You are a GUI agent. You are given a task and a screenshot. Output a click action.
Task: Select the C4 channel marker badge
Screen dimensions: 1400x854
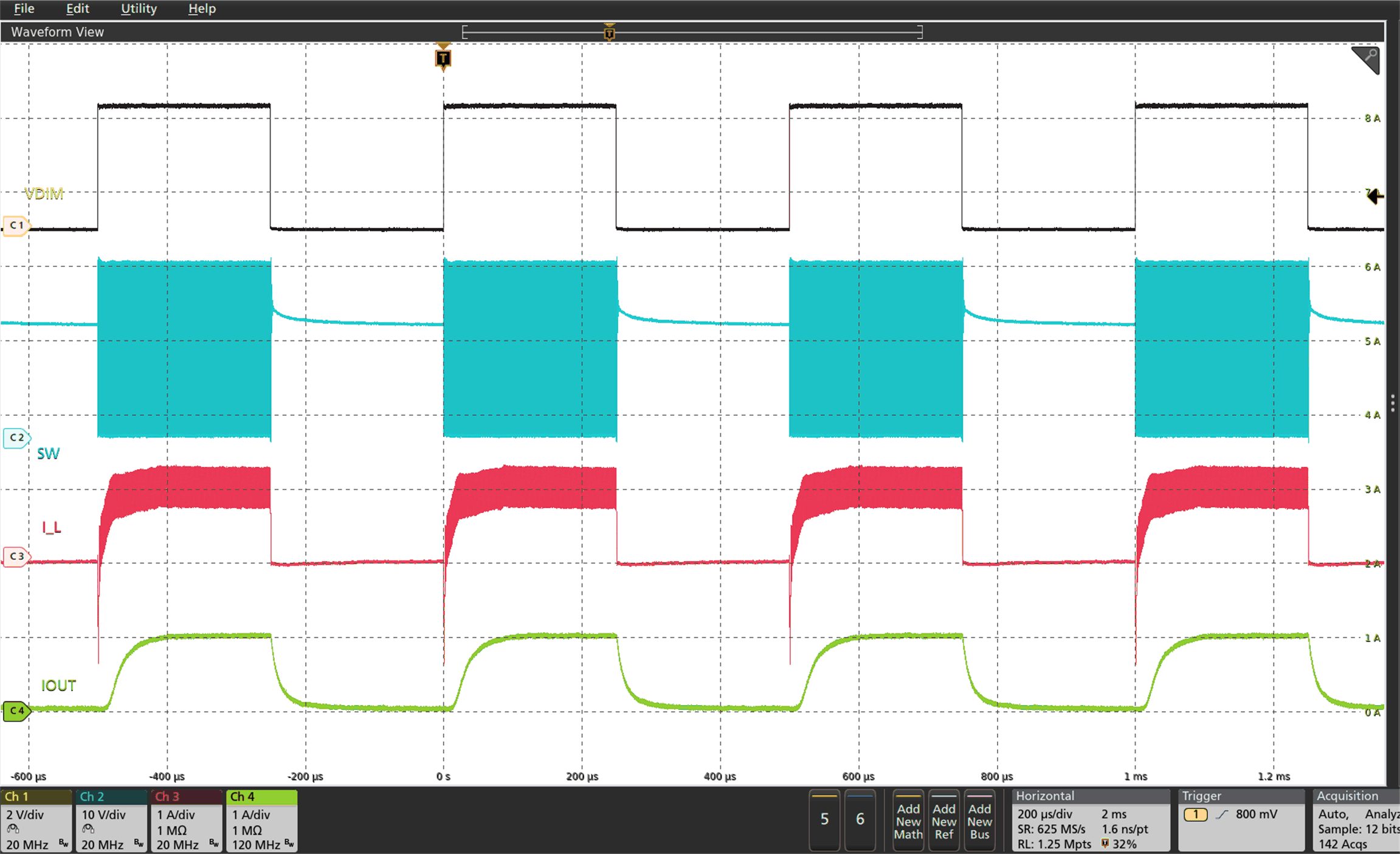(16, 711)
